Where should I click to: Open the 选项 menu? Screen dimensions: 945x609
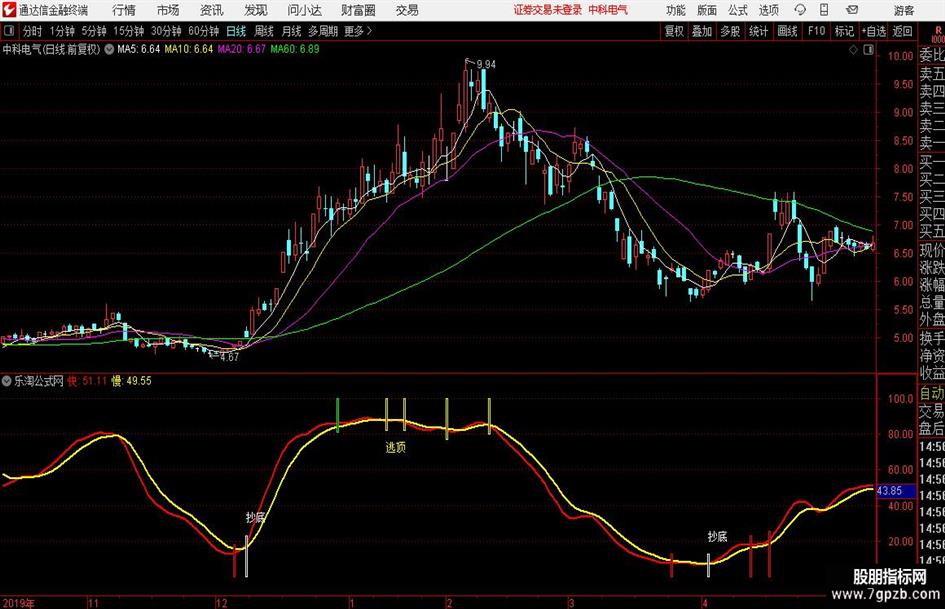768,10
